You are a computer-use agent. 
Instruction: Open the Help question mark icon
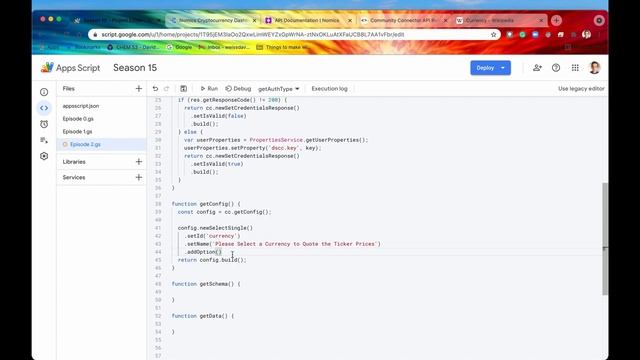click(x=556, y=68)
